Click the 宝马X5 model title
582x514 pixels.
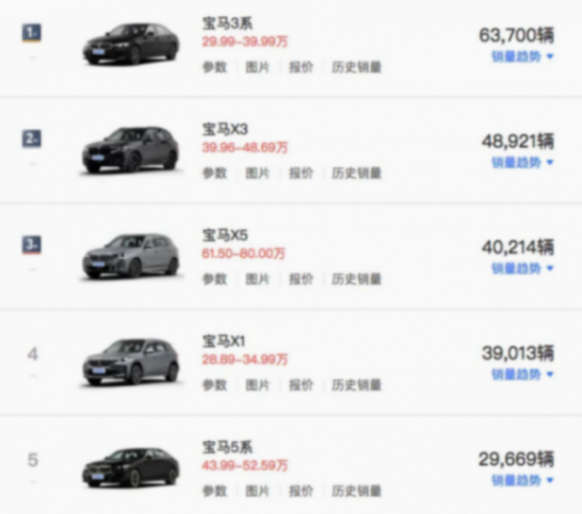(x=225, y=235)
